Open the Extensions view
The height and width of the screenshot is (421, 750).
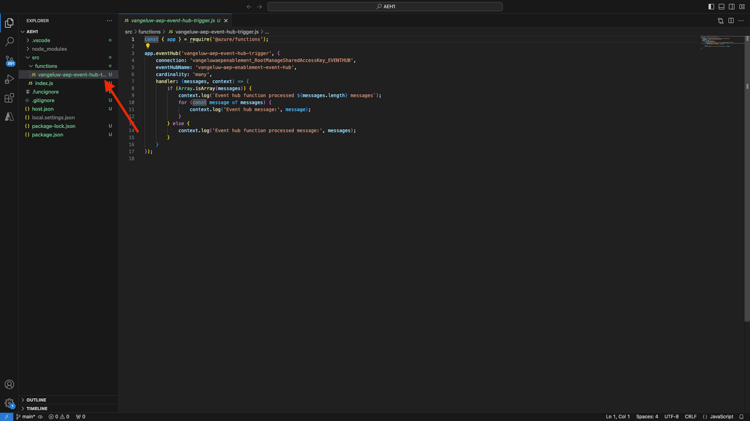pos(9,98)
